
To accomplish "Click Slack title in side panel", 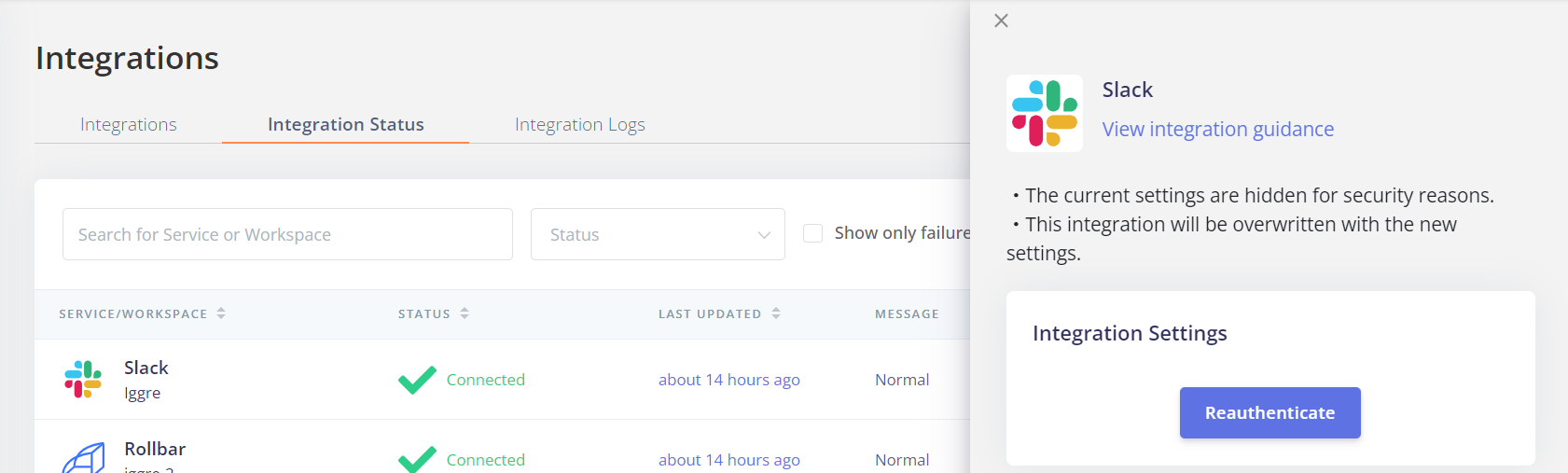I will click(x=1128, y=90).
